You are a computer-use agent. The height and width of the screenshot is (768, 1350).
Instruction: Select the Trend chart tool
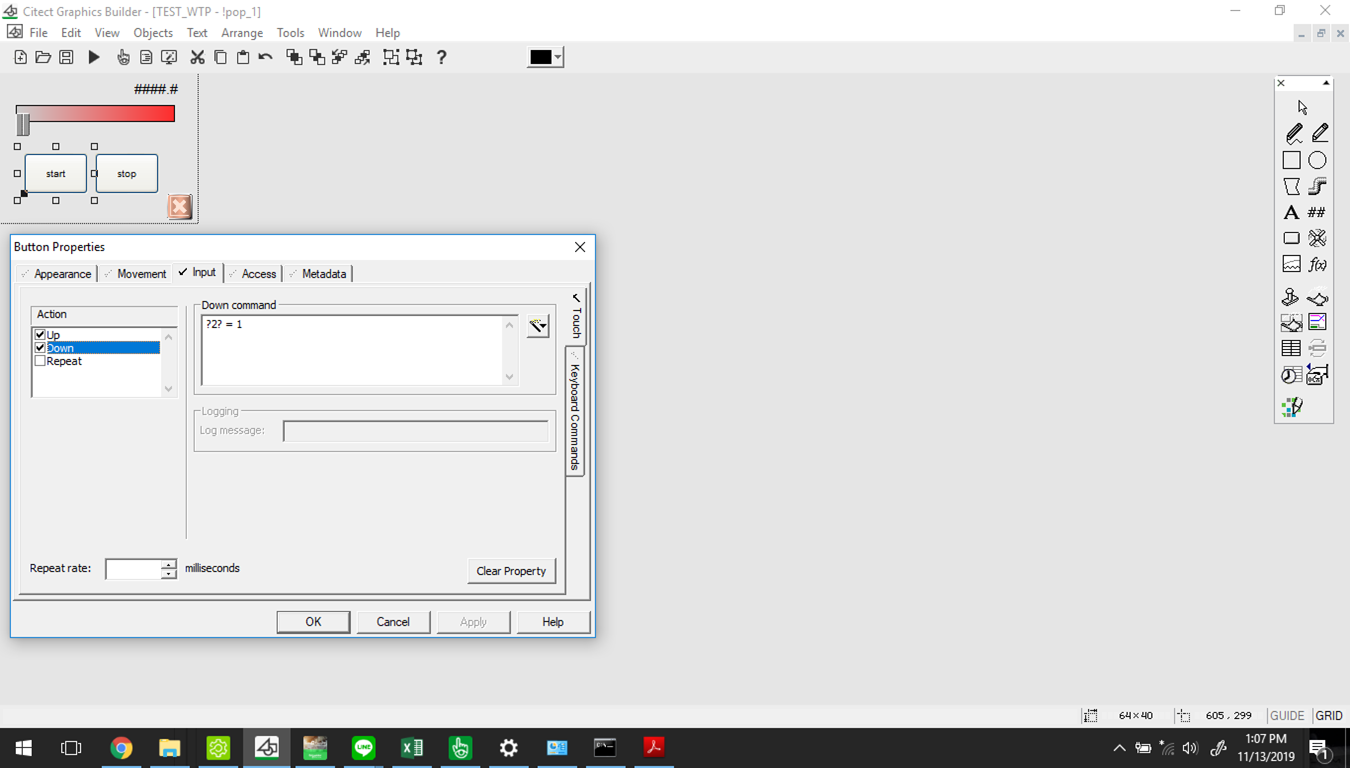pos(1292,264)
